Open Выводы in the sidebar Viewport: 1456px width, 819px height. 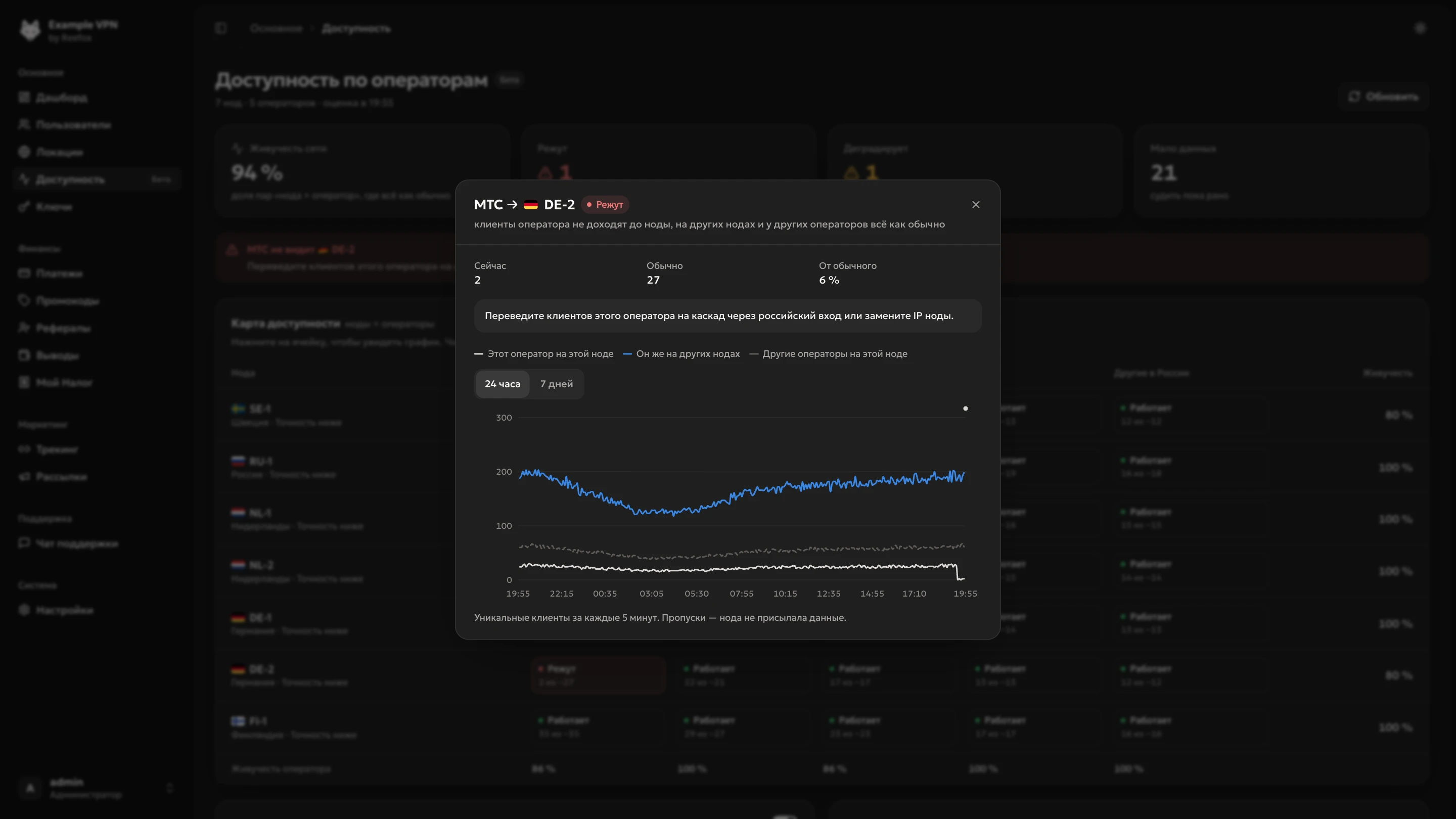(x=96, y=355)
